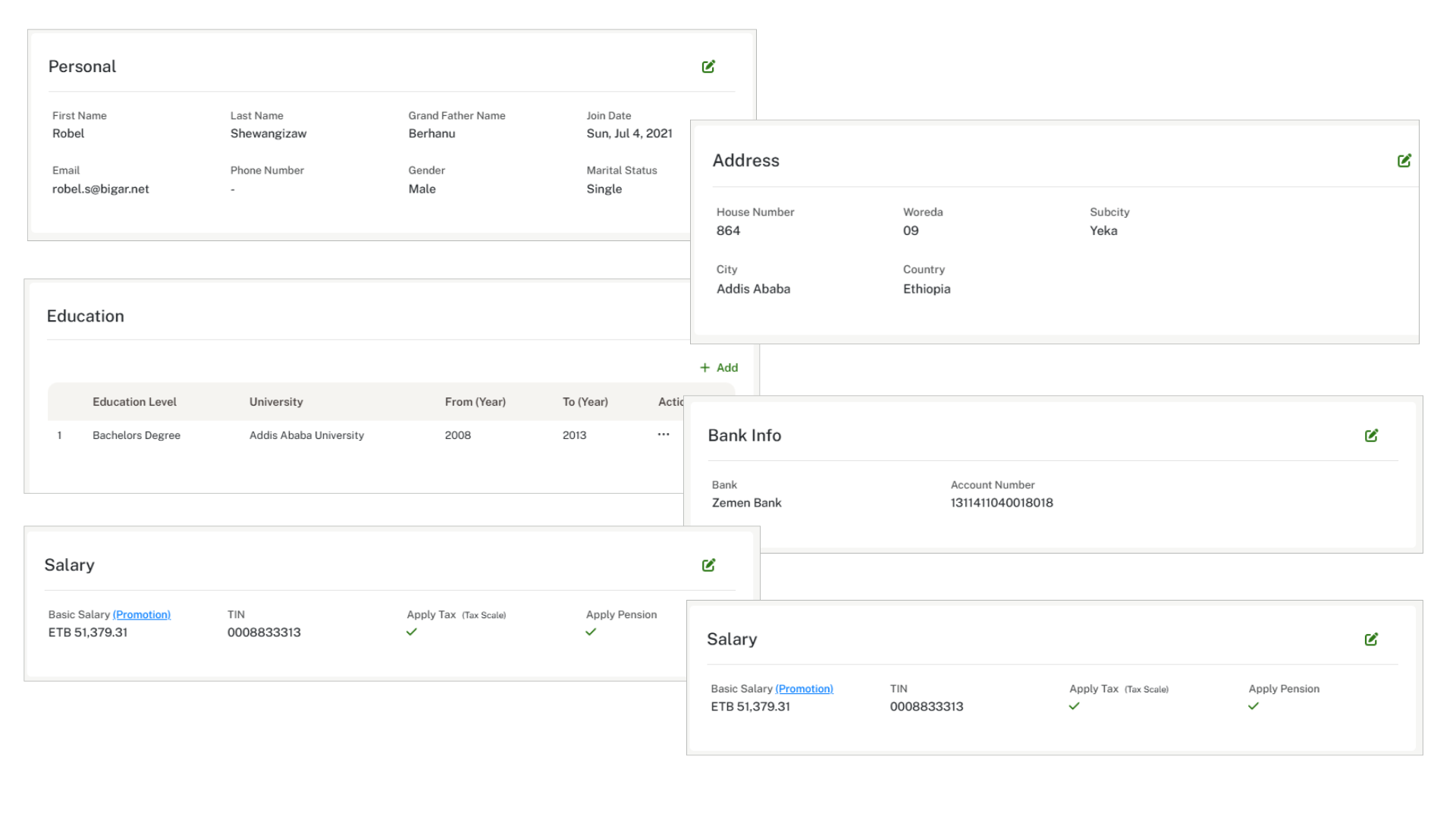Click the Address section heading
Viewport: 1456px width, 819px height.
pos(746,161)
